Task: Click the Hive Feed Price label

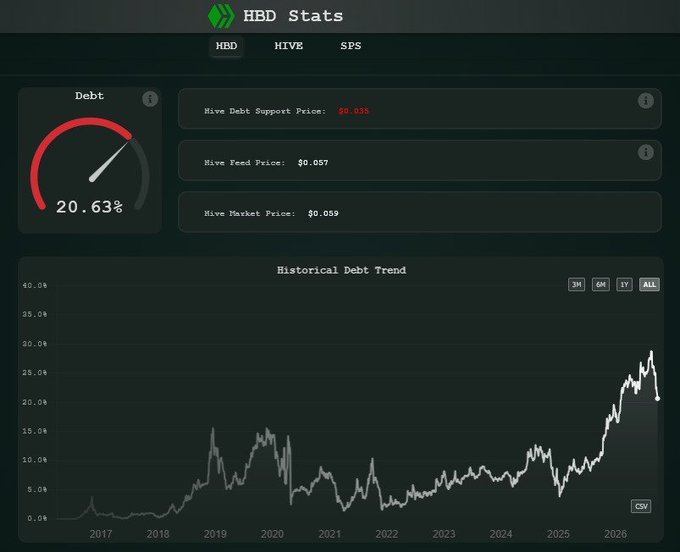Action: tap(245, 163)
